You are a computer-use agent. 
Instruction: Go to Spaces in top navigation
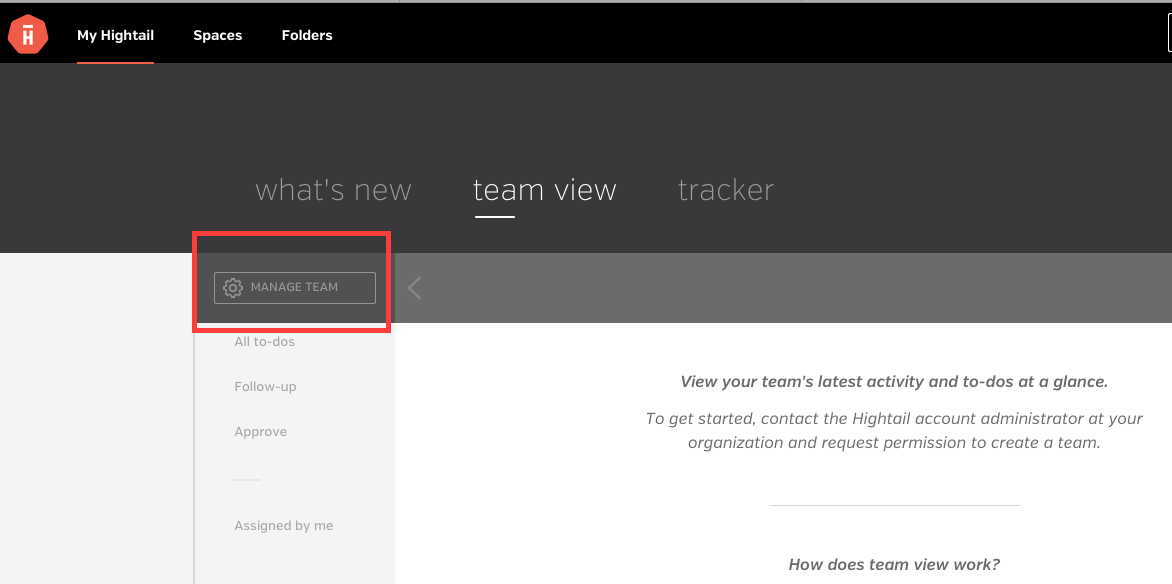tap(218, 35)
